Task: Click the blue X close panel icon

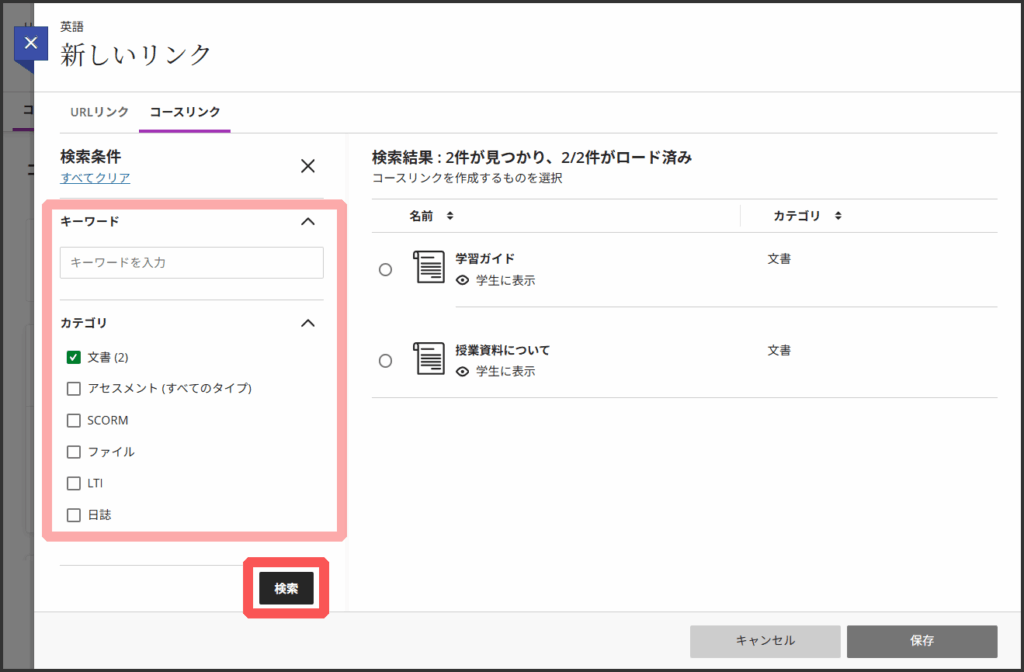Action: pyautogui.click(x=30, y=44)
